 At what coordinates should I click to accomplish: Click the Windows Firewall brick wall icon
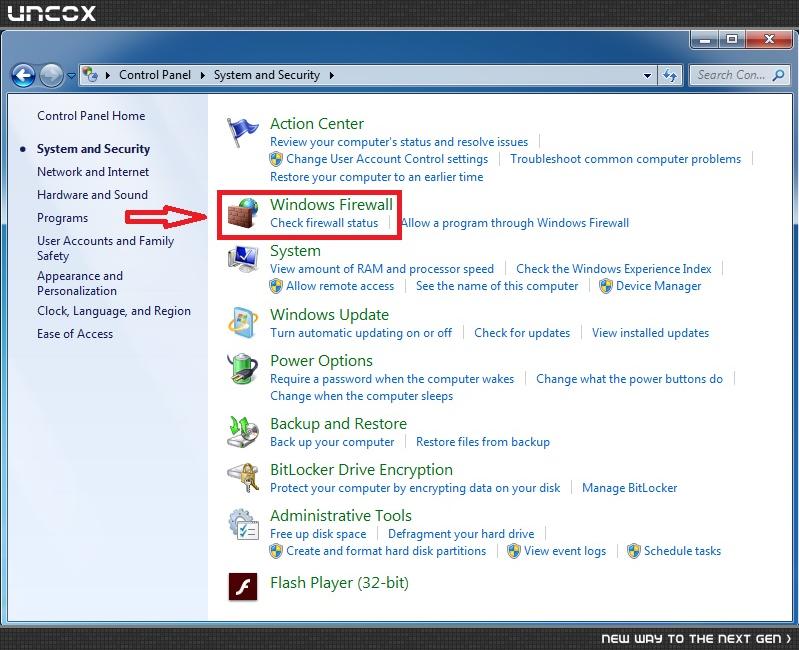pyautogui.click(x=243, y=213)
